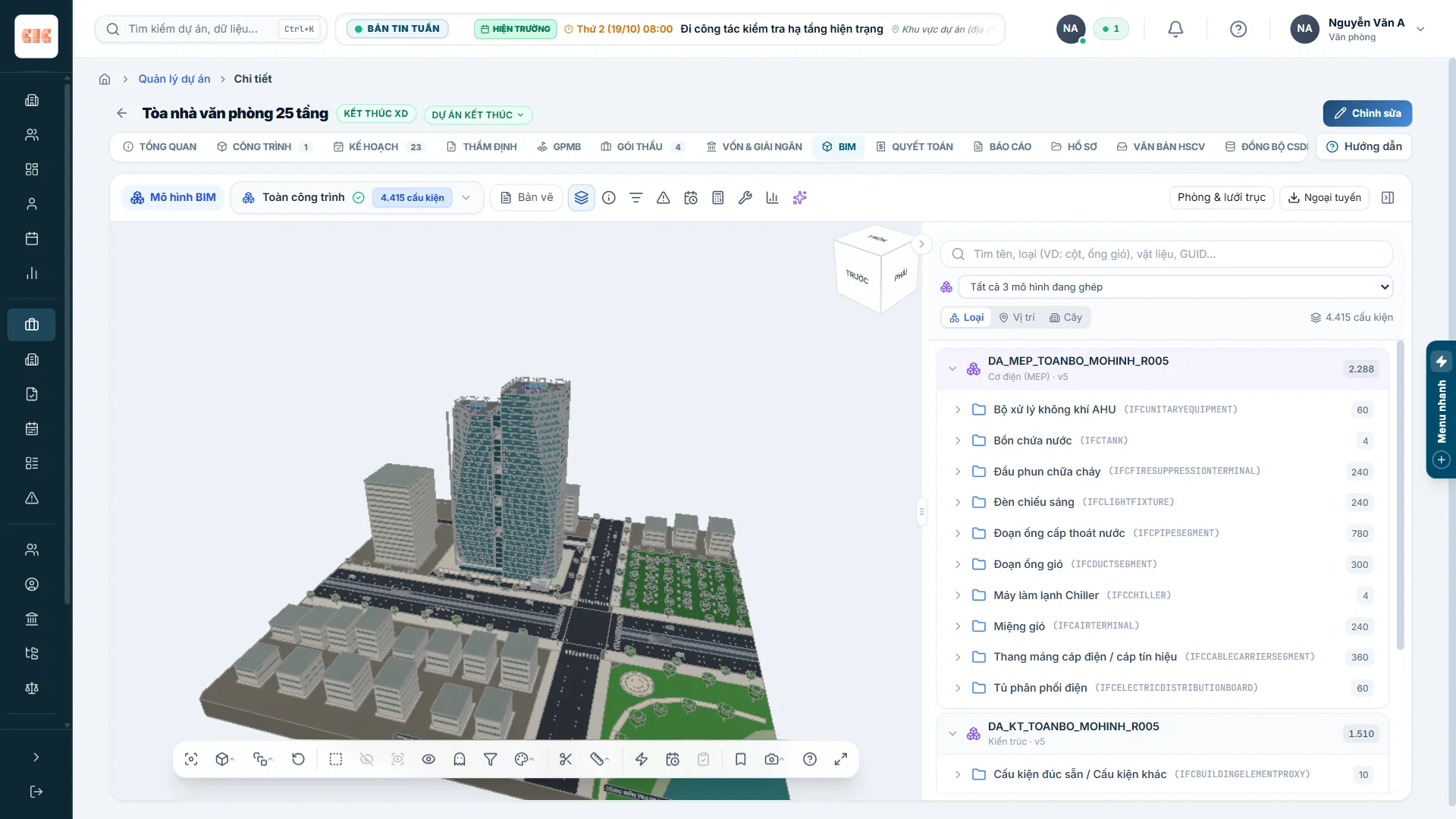
Task: Toggle the right side panel icon
Action: click(x=1388, y=198)
